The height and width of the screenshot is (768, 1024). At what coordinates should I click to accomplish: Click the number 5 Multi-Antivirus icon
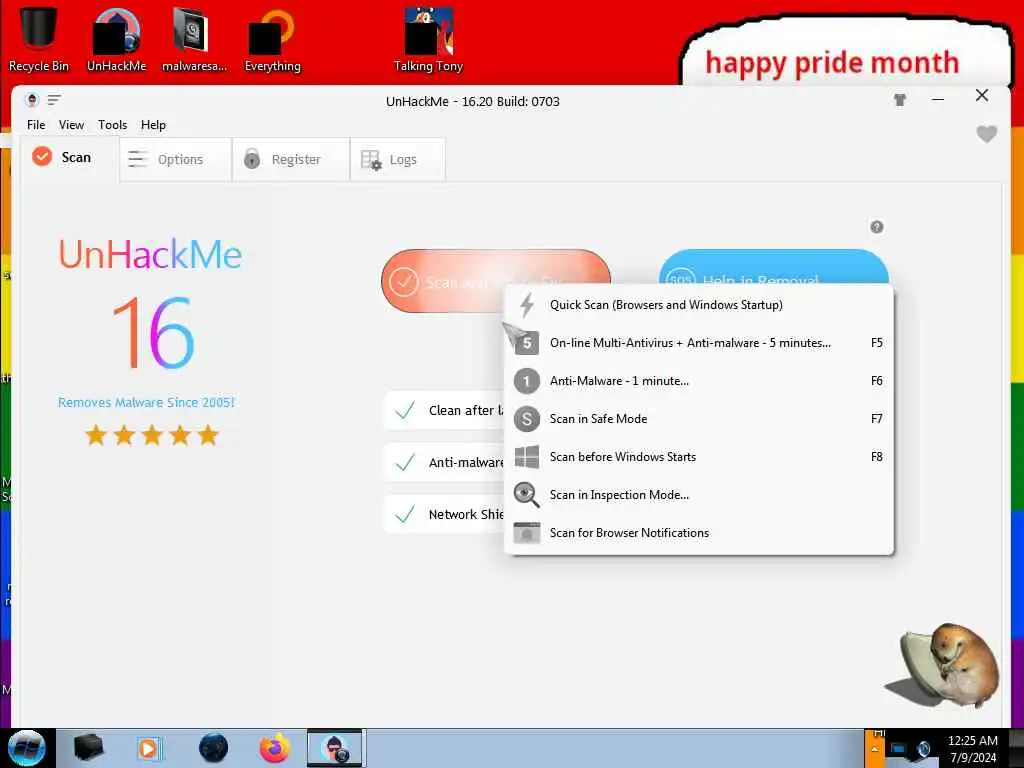pos(526,342)
